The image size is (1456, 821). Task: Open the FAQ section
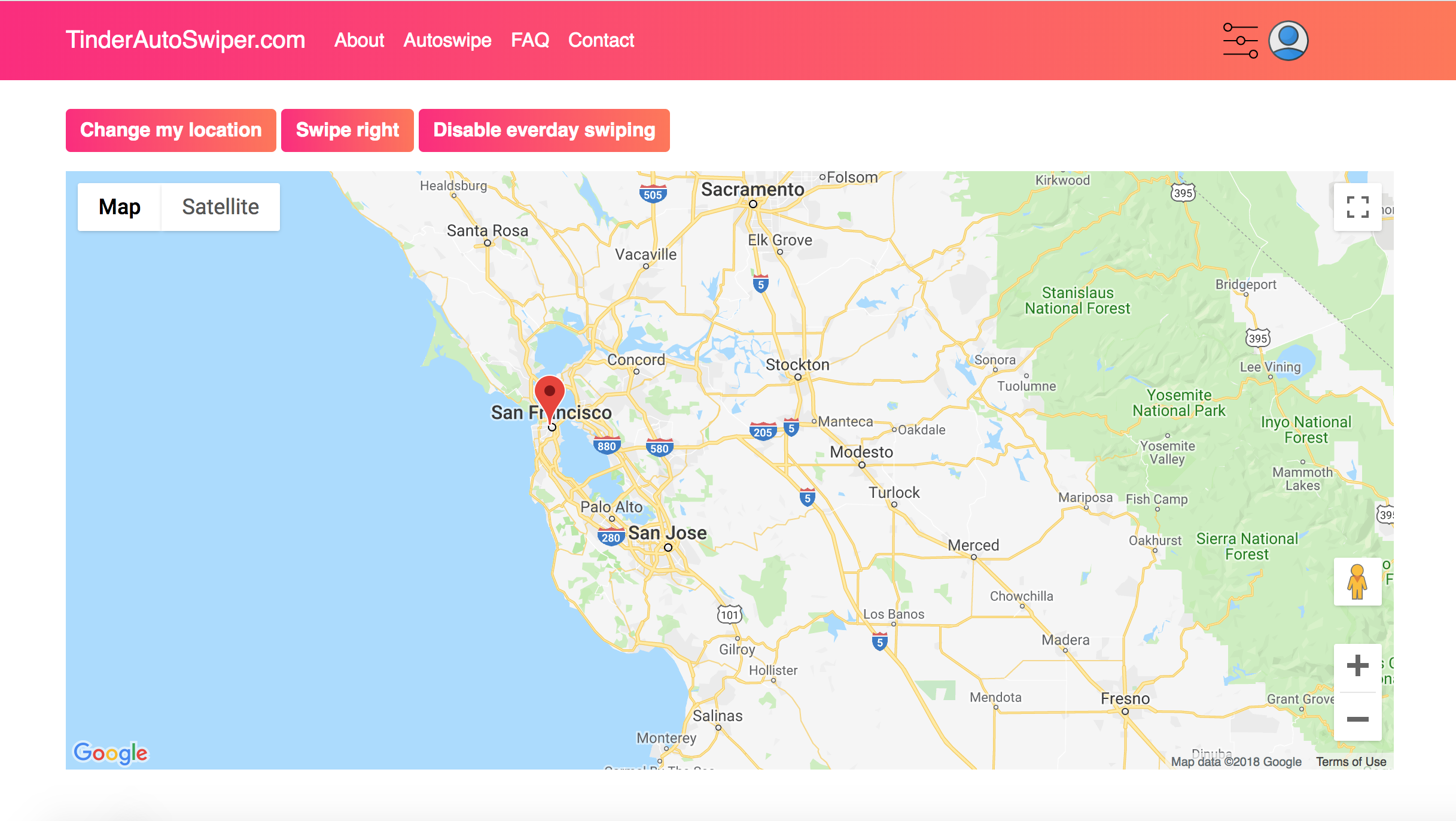coord(530,40)
